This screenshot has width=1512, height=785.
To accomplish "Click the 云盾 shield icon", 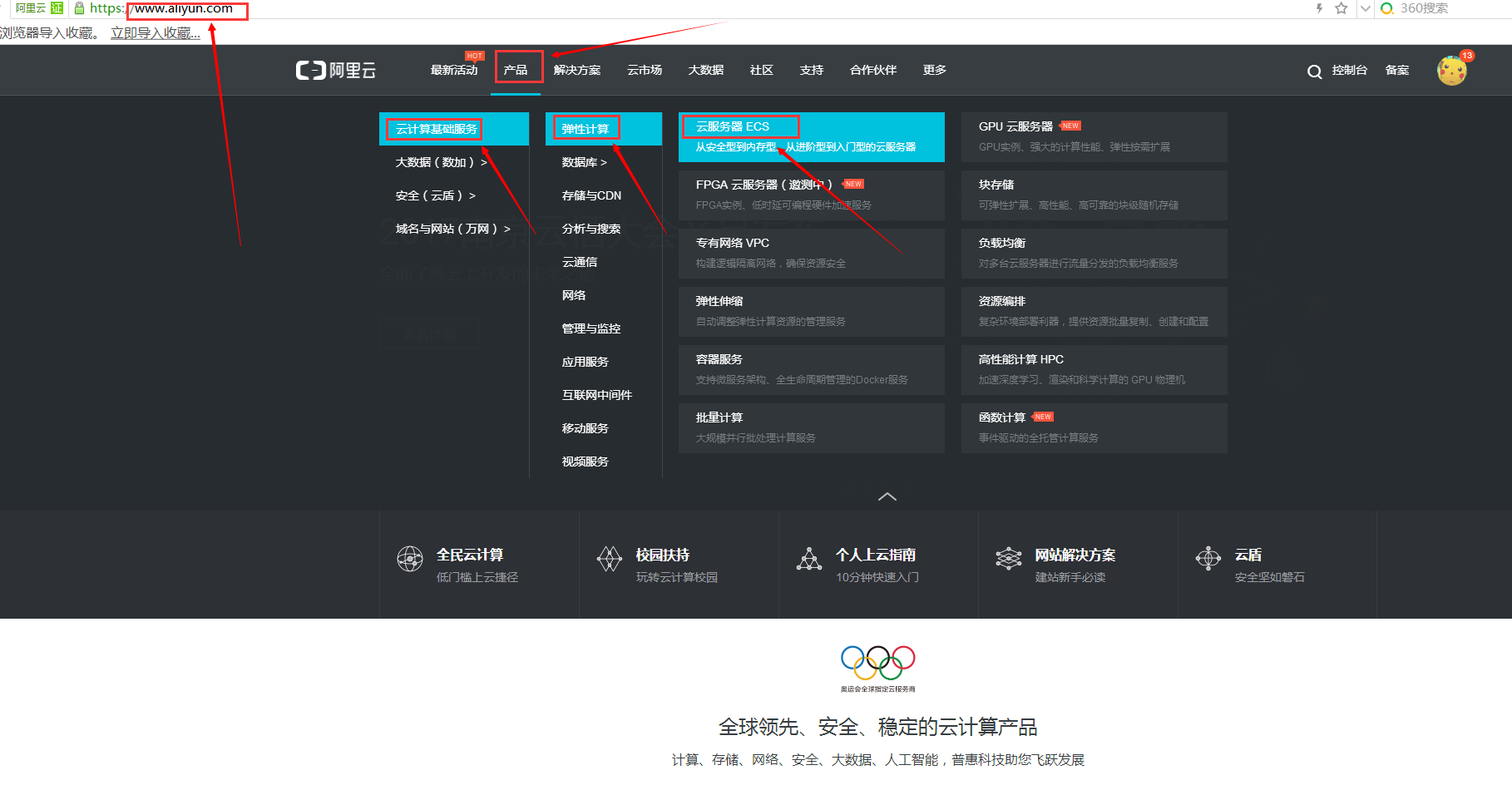I will 1208,559.
